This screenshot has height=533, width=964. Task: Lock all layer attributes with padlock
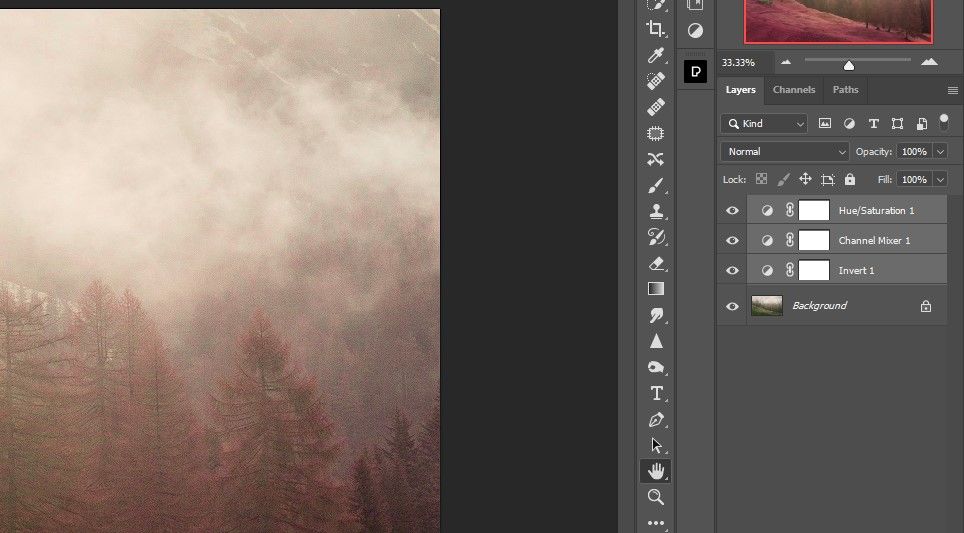click(850, 179)
